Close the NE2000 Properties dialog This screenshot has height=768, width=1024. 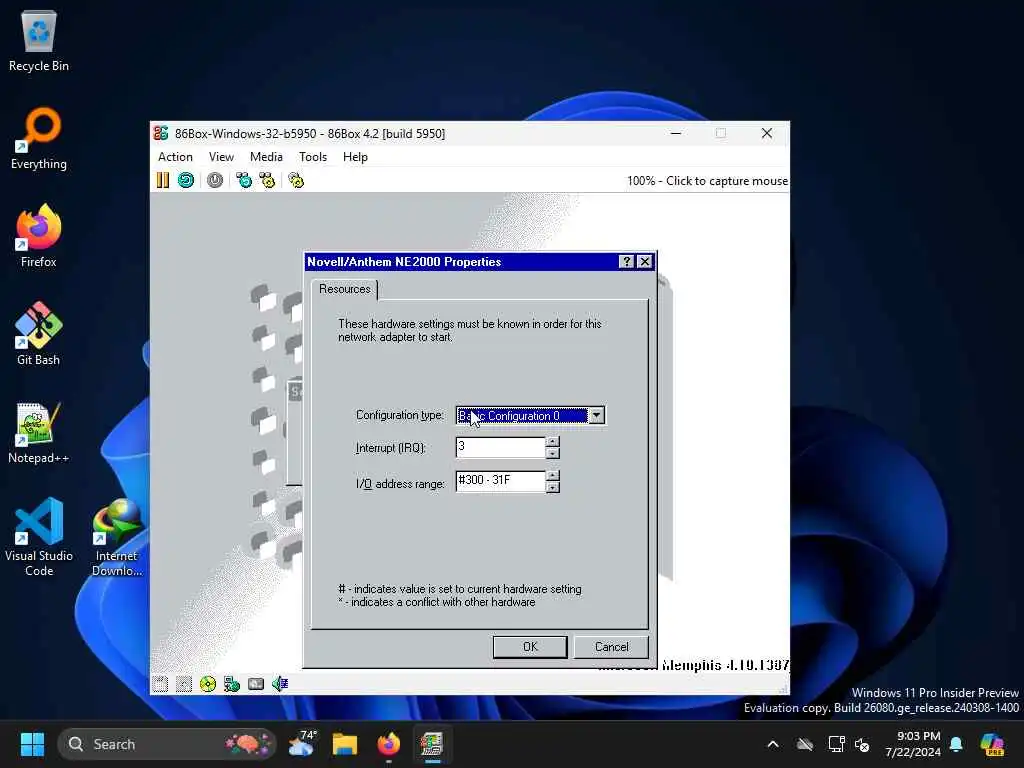pos(645,262)
